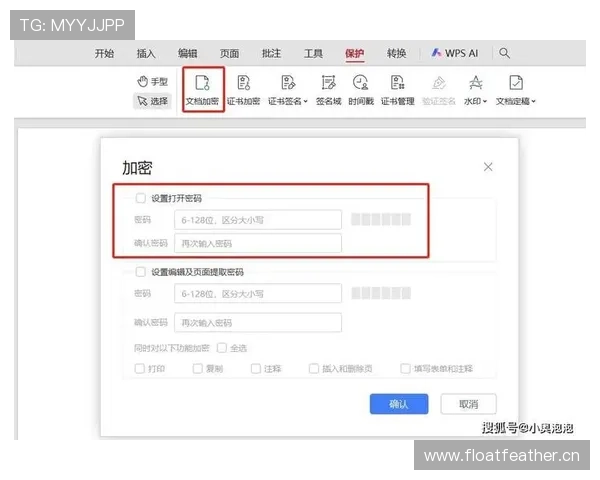Viewport: 600px width, 480px height.
Task: Switch to the 编辑 tab
Action: [188, 54]
